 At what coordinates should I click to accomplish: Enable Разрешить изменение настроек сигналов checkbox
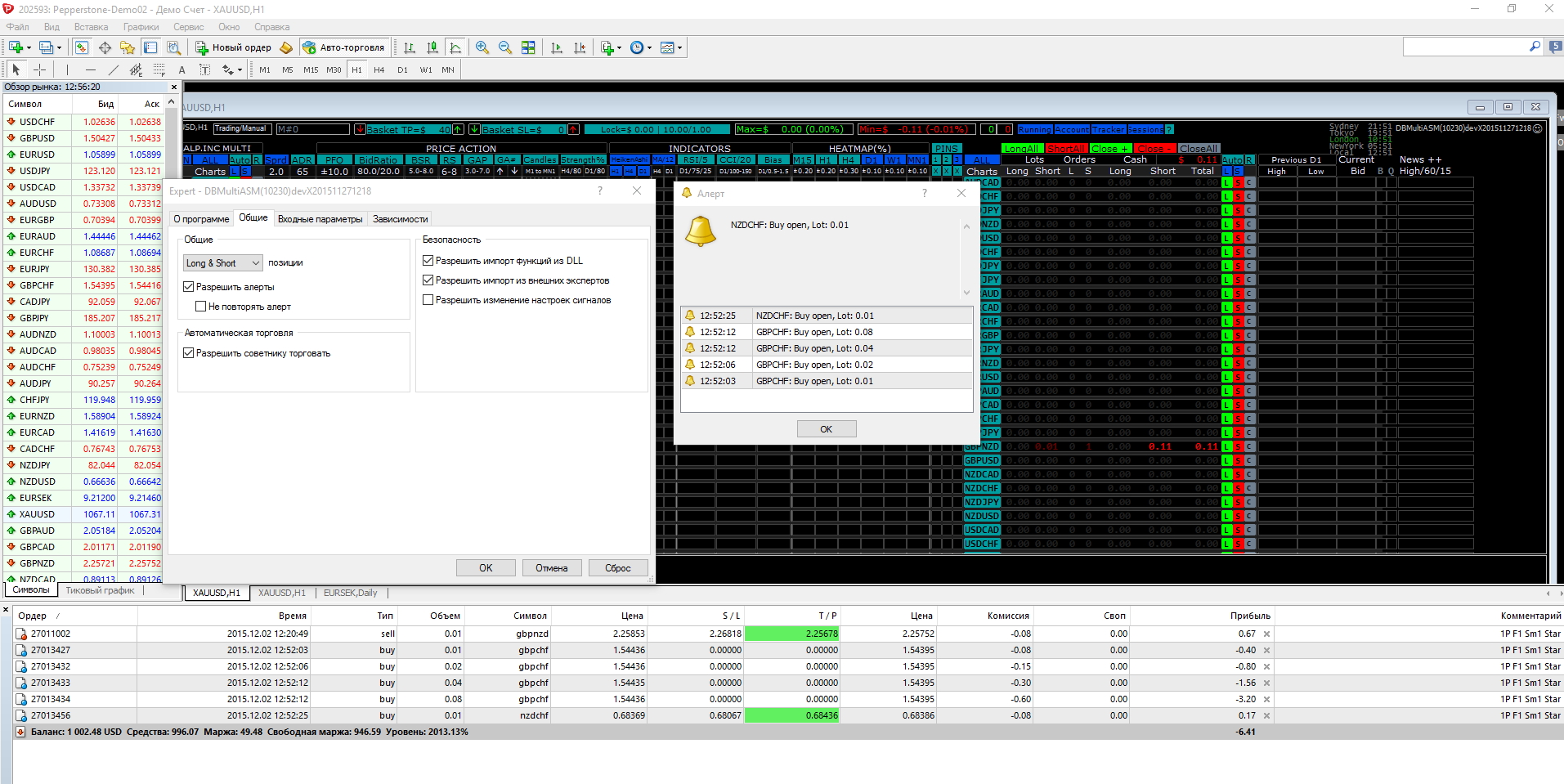click(428, 300)
